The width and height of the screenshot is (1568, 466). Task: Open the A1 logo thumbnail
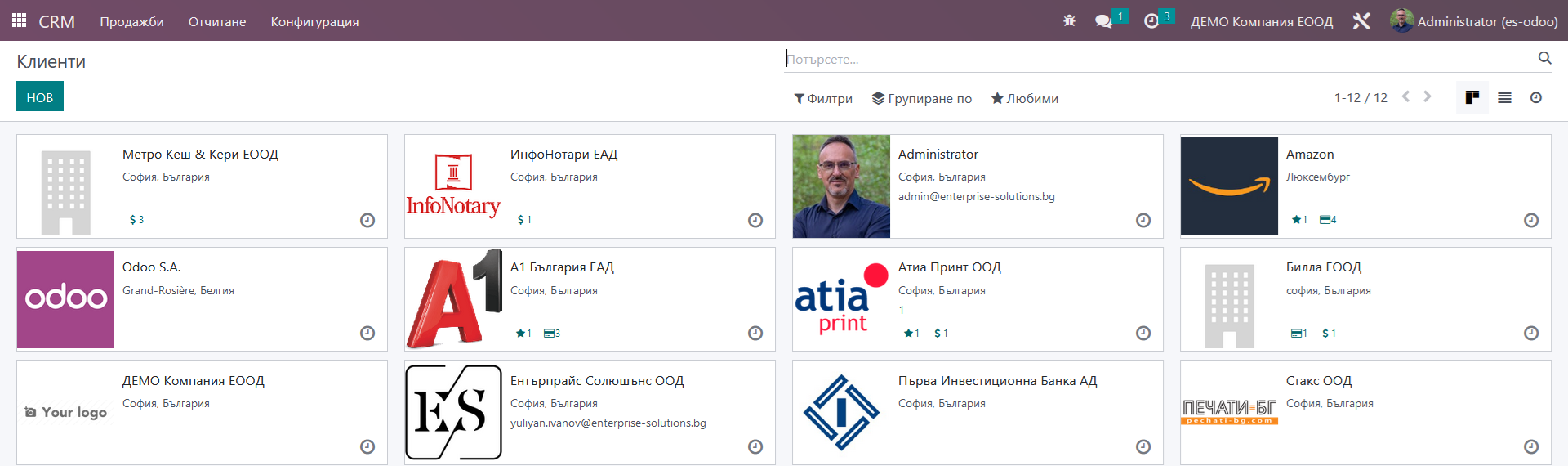click(x=453, y=299)
